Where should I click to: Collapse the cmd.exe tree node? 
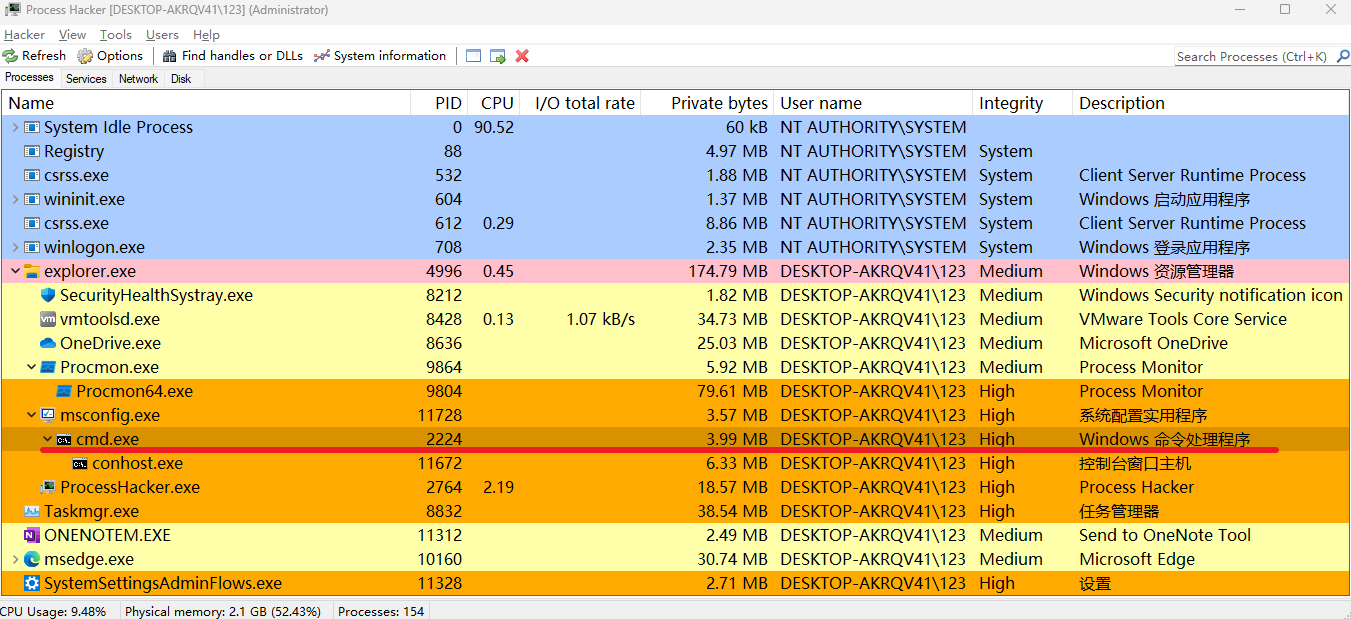47,439
